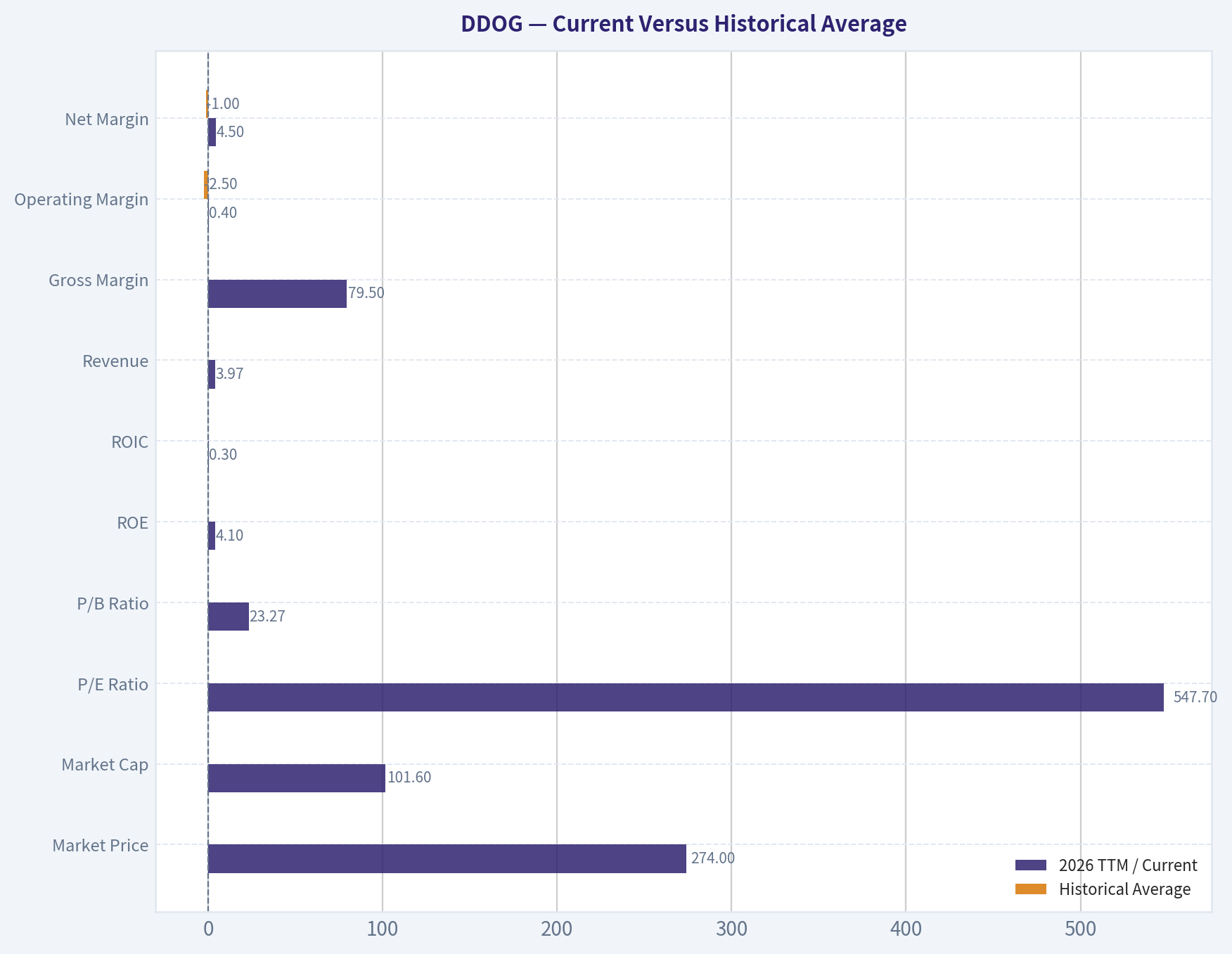1232x954 pixels.
Task: Click the x-axis tick label "0"
Action: point(208,929)
